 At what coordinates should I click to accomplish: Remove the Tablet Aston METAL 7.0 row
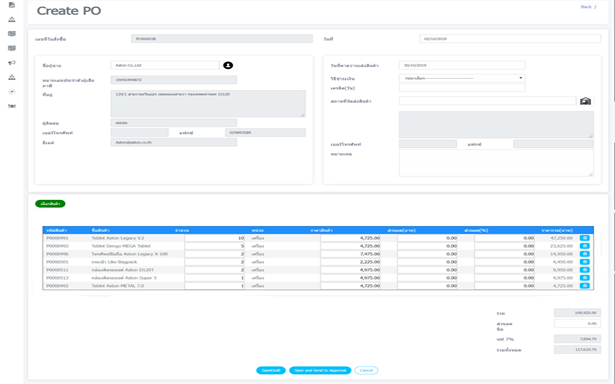[584, 286]
